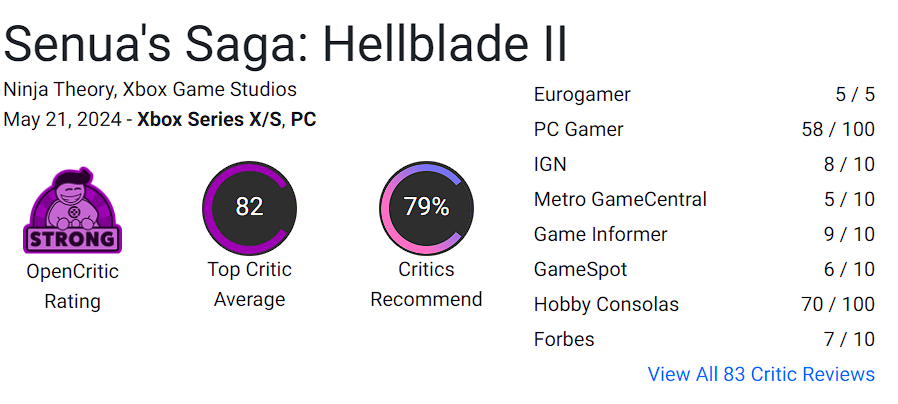The width and height of the screenshot is (898, 404).
Task: Click the Senua's Saga: Hellblade II title
Action: click(x=285, y=45)
